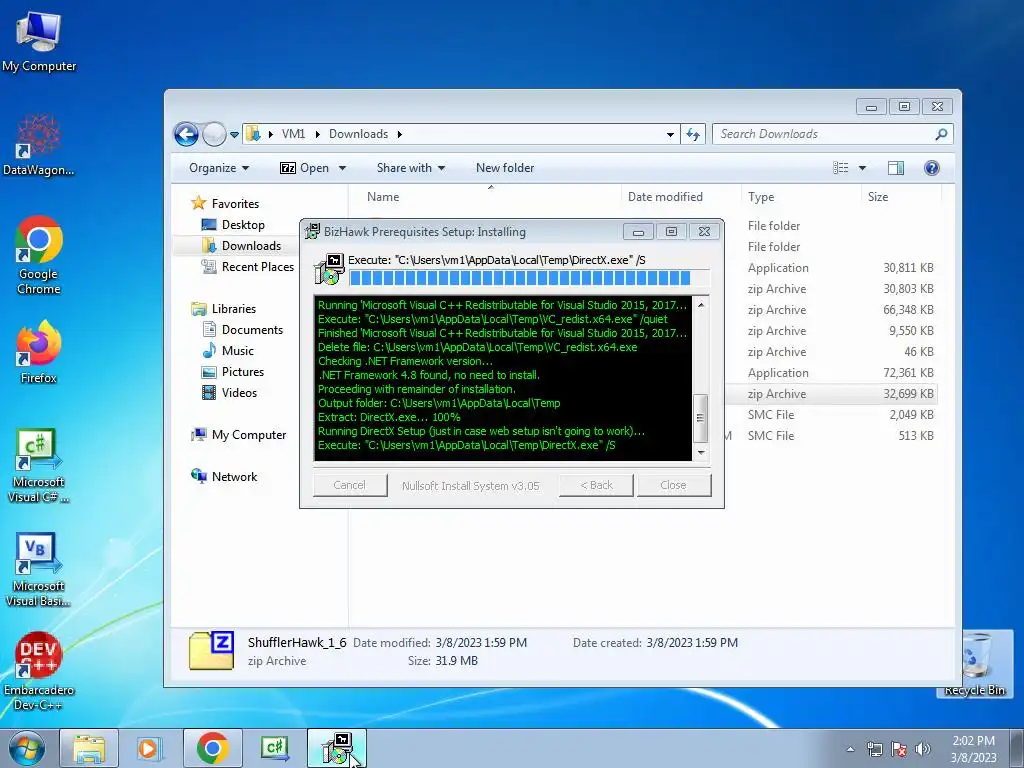The width and height of the screenshot is (1024, 768).
Task: Show hidden tray icons arrow
Action: tap(850, 749)
